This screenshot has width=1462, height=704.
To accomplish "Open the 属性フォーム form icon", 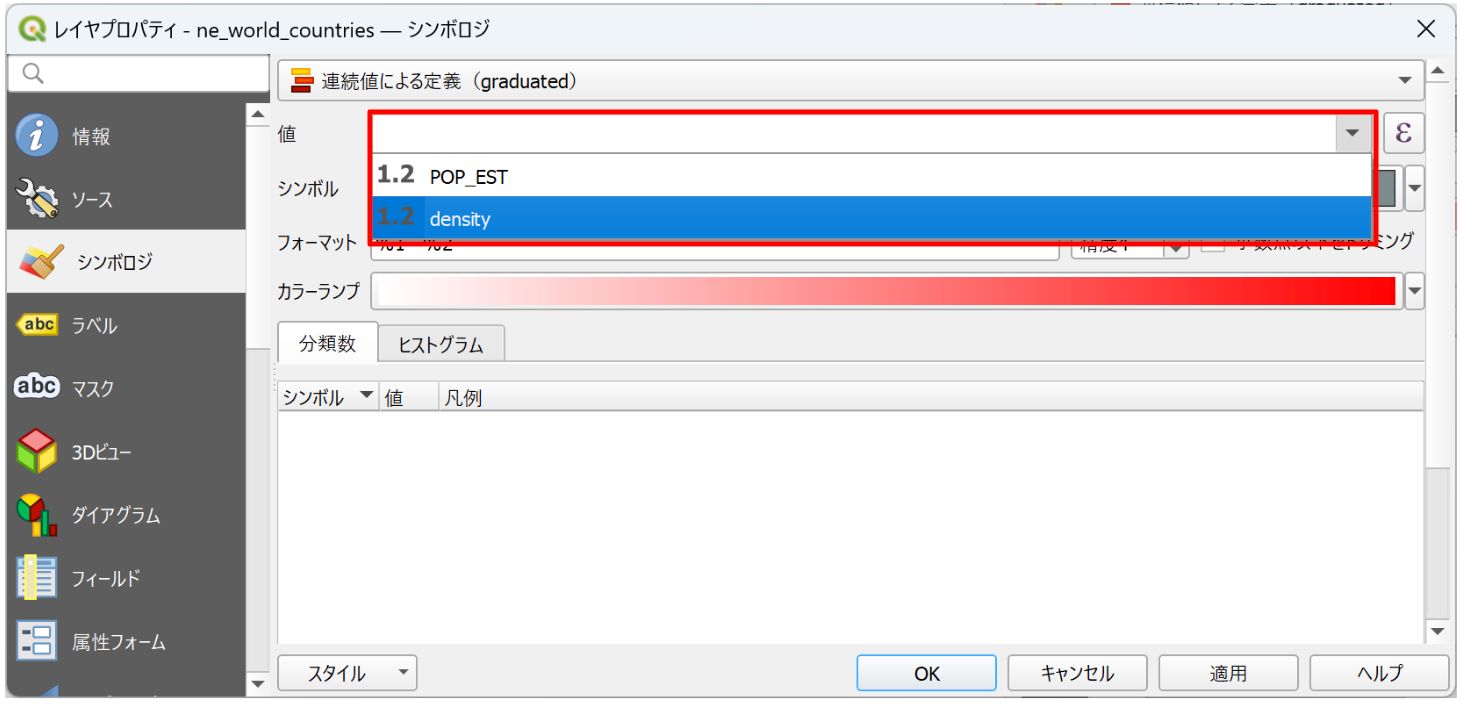I will [37, 641].
